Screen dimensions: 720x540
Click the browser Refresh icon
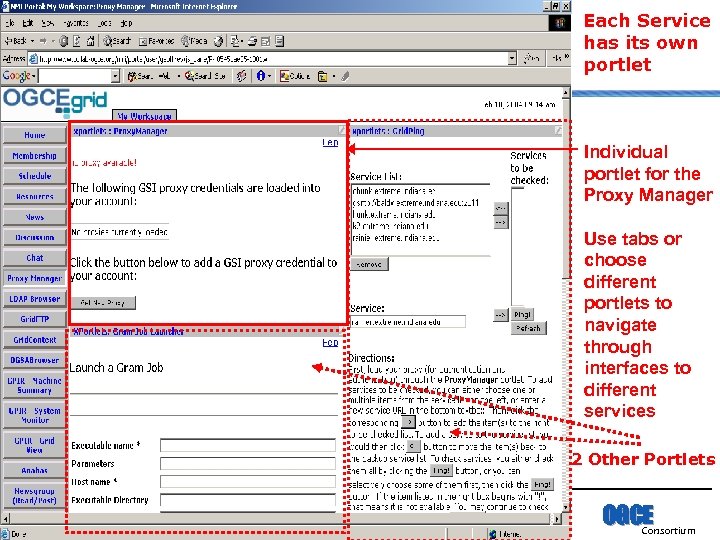point(77,41)
